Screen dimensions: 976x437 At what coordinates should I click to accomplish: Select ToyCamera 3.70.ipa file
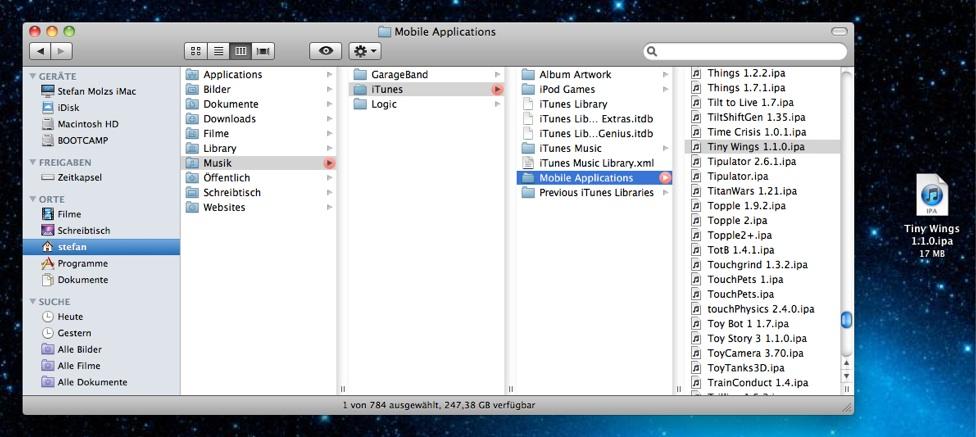click(762, 353)
